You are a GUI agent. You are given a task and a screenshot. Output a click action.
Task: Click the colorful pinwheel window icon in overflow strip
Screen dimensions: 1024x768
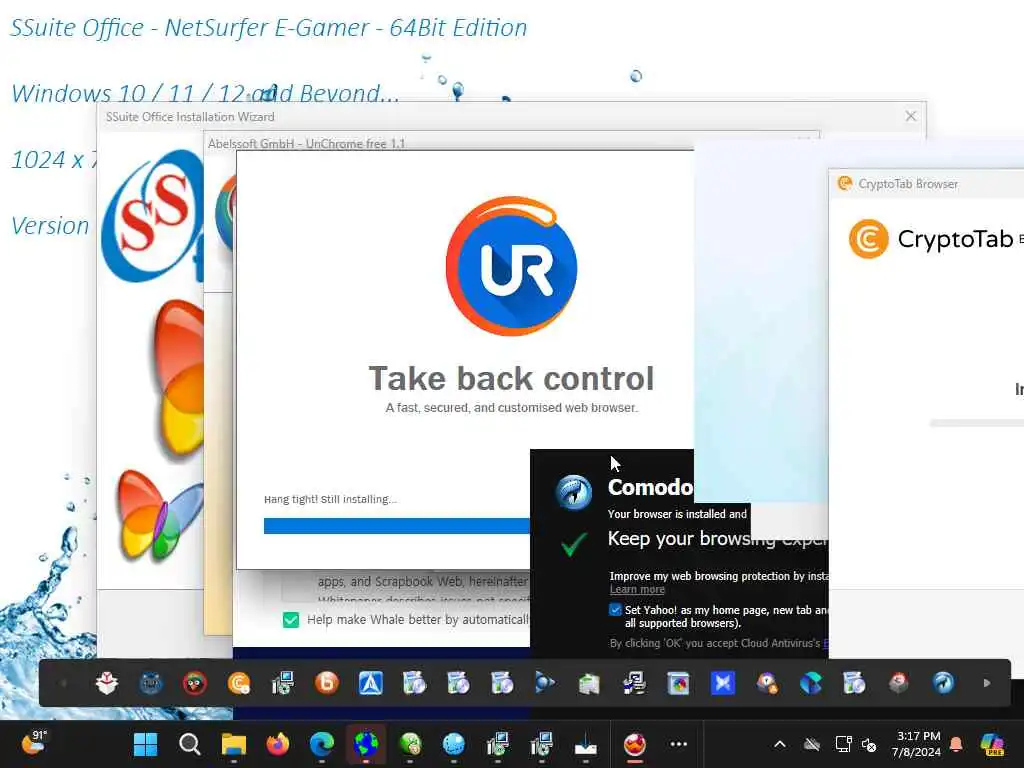679,683
